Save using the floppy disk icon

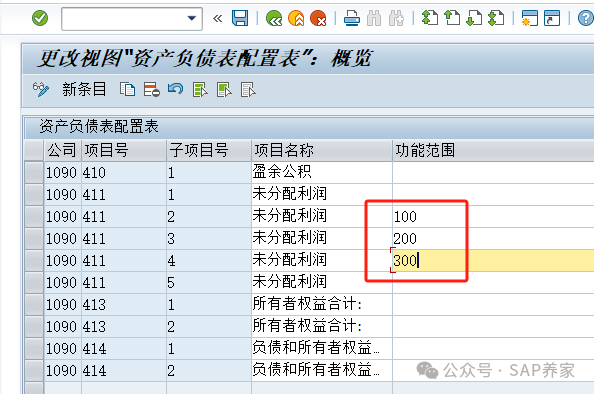click(x=240, y=18)
